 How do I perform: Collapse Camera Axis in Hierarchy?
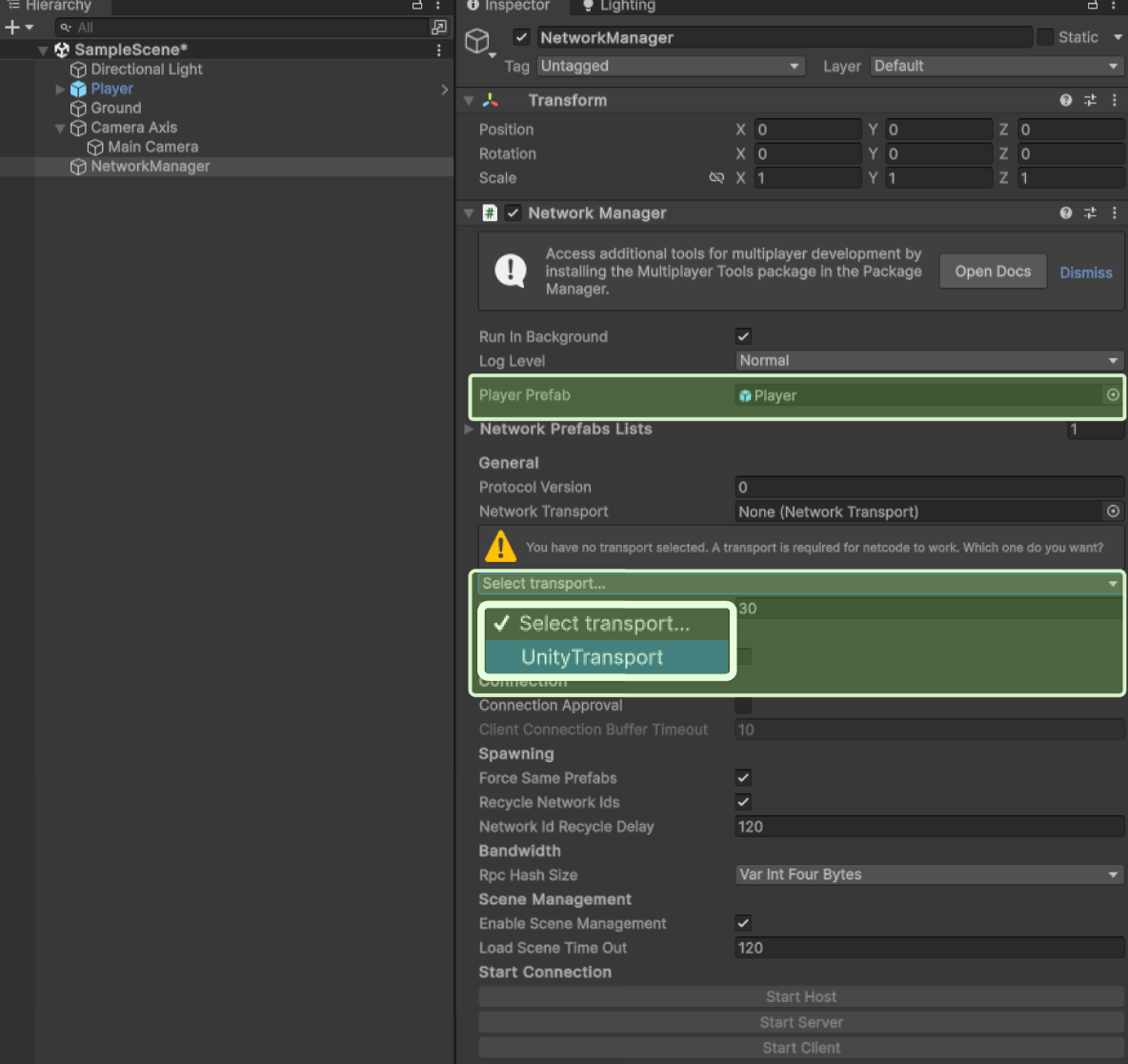point(60,128)
